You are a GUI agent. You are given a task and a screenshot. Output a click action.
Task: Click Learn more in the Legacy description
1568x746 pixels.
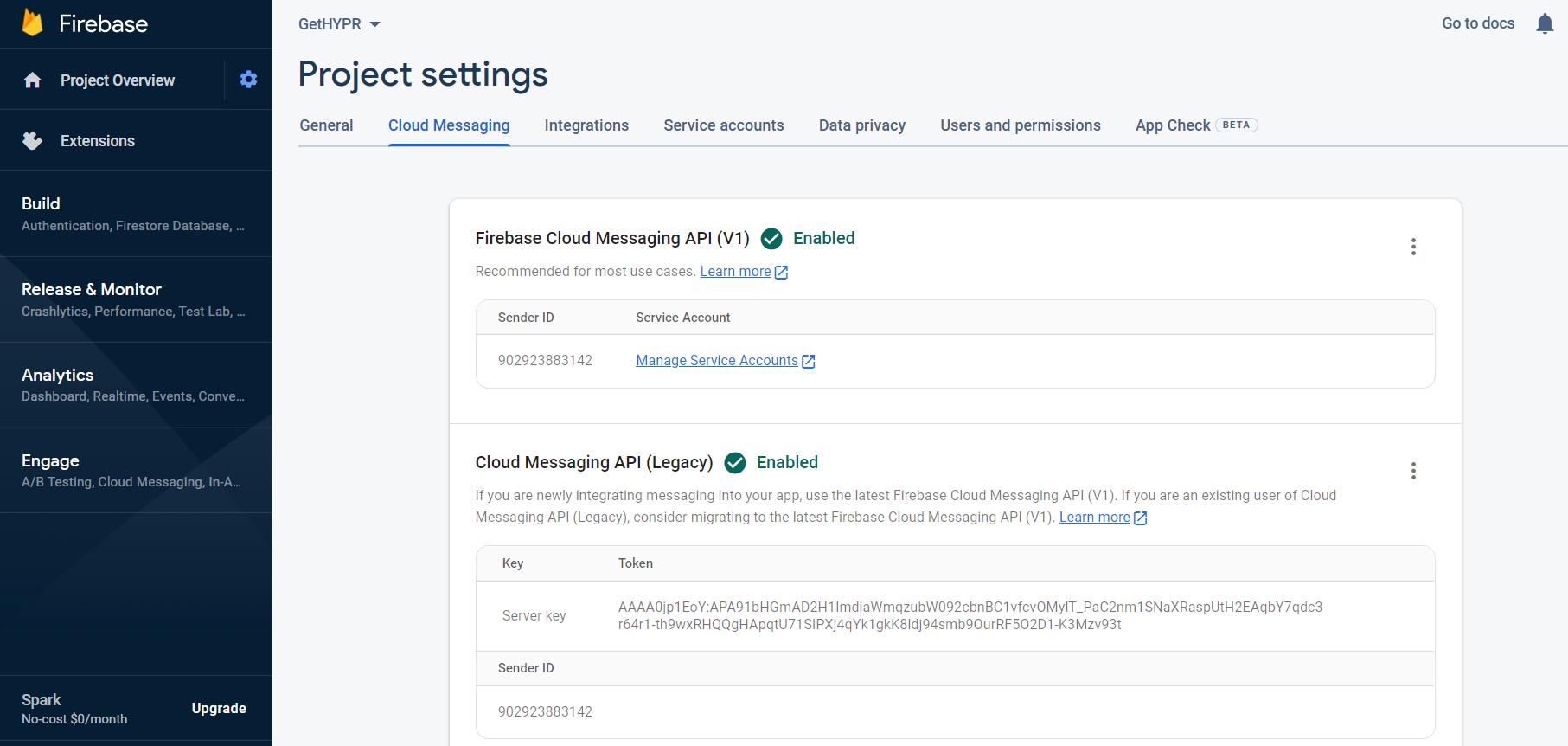coord(1094,518)
